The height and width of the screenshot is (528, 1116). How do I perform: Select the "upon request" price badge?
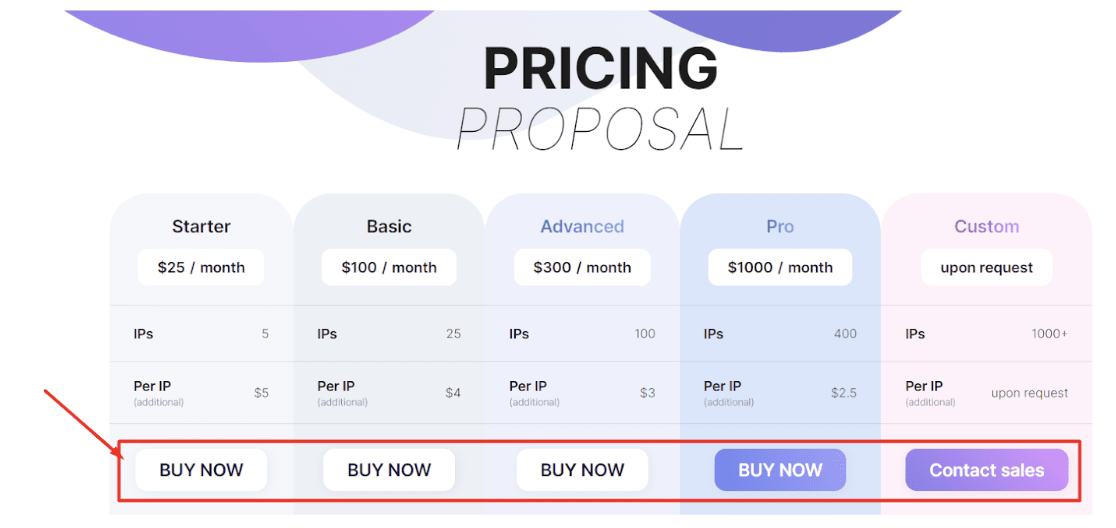986,267
